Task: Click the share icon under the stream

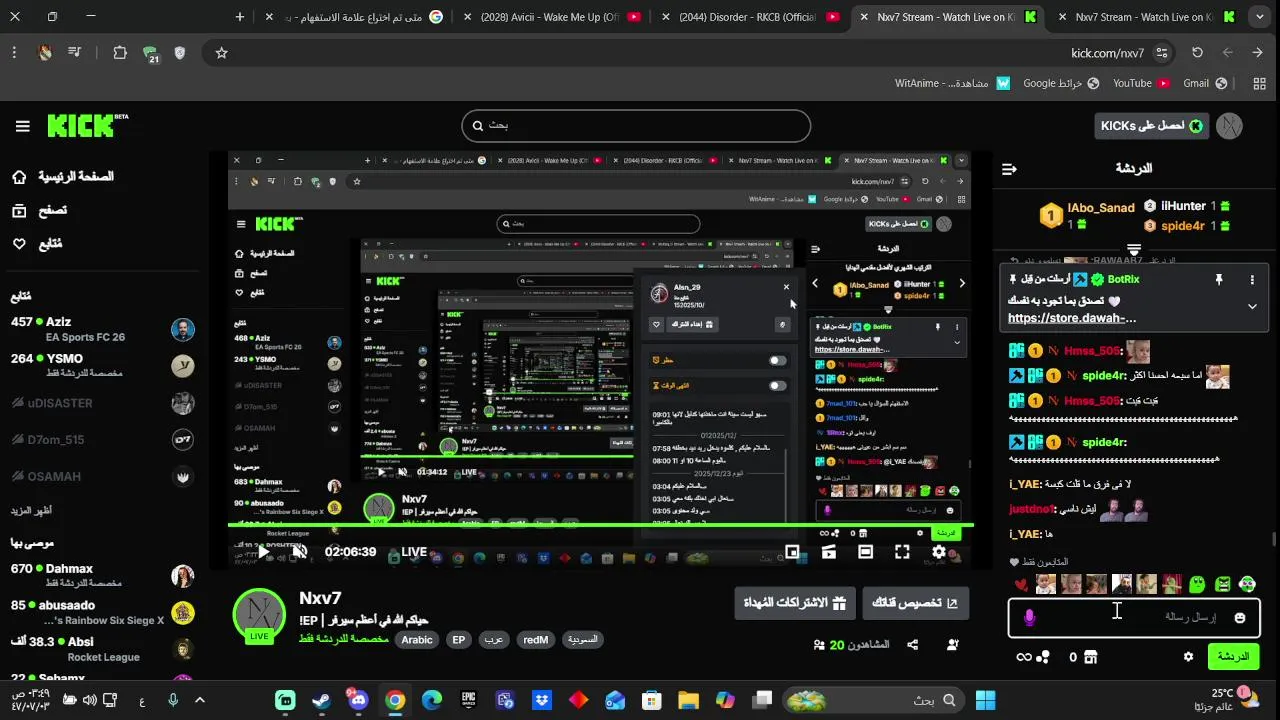Action: point(912,645)
